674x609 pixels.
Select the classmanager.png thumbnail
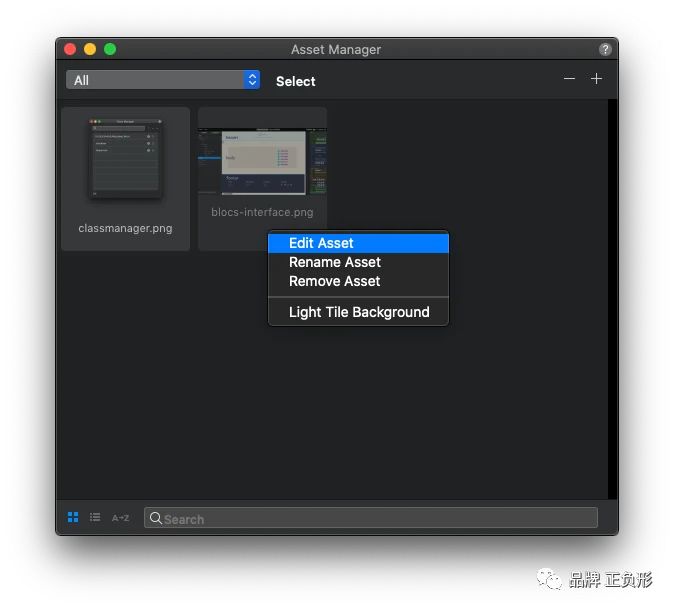pyautogui.click(x=126, y=160)
